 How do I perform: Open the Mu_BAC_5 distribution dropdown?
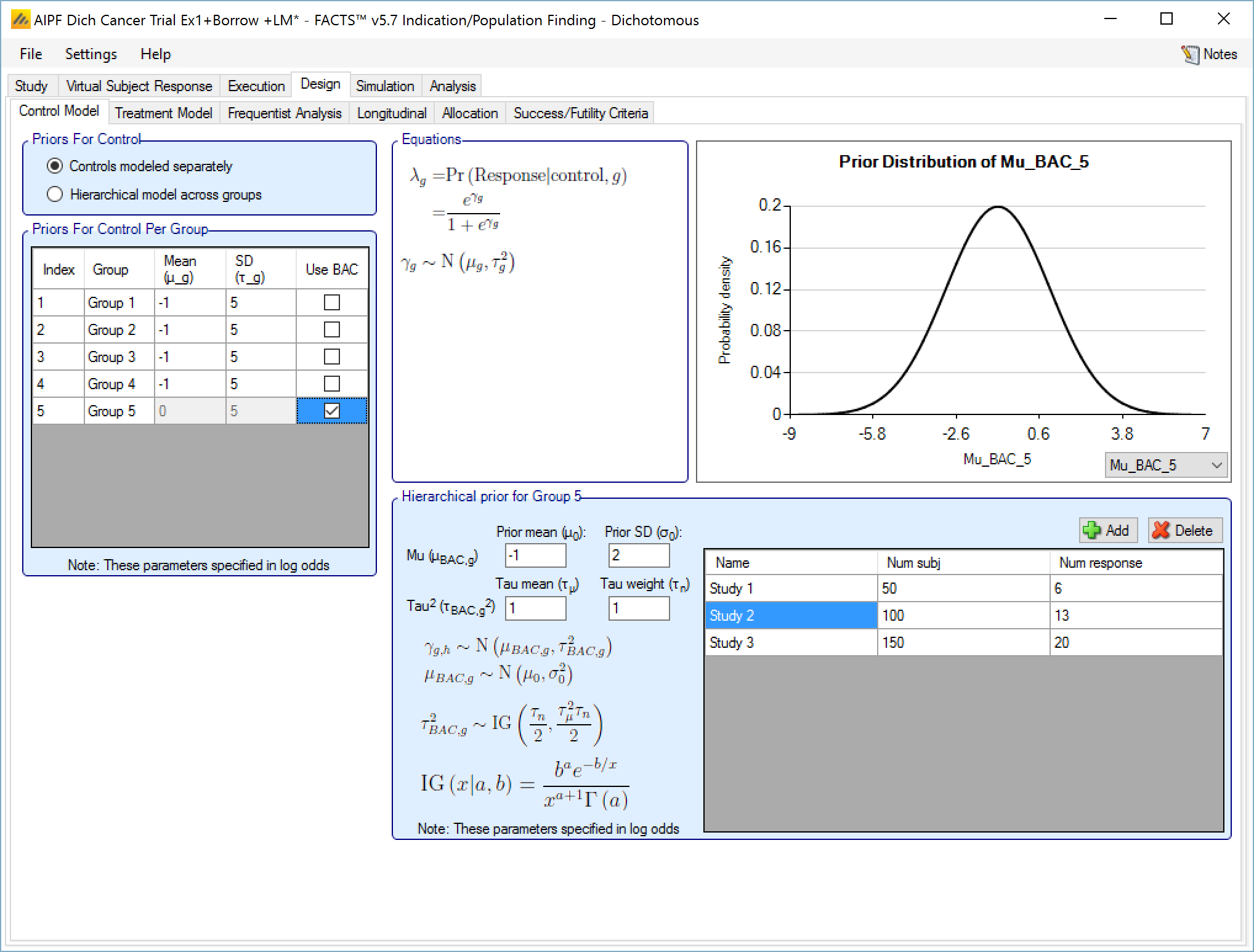tap(1216, 465)
